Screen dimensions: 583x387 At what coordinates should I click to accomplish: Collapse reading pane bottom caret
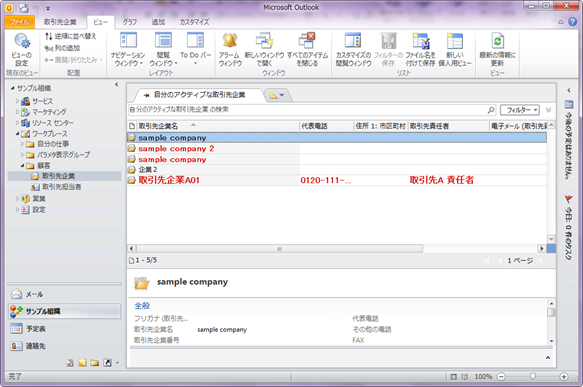pos(548,358)
